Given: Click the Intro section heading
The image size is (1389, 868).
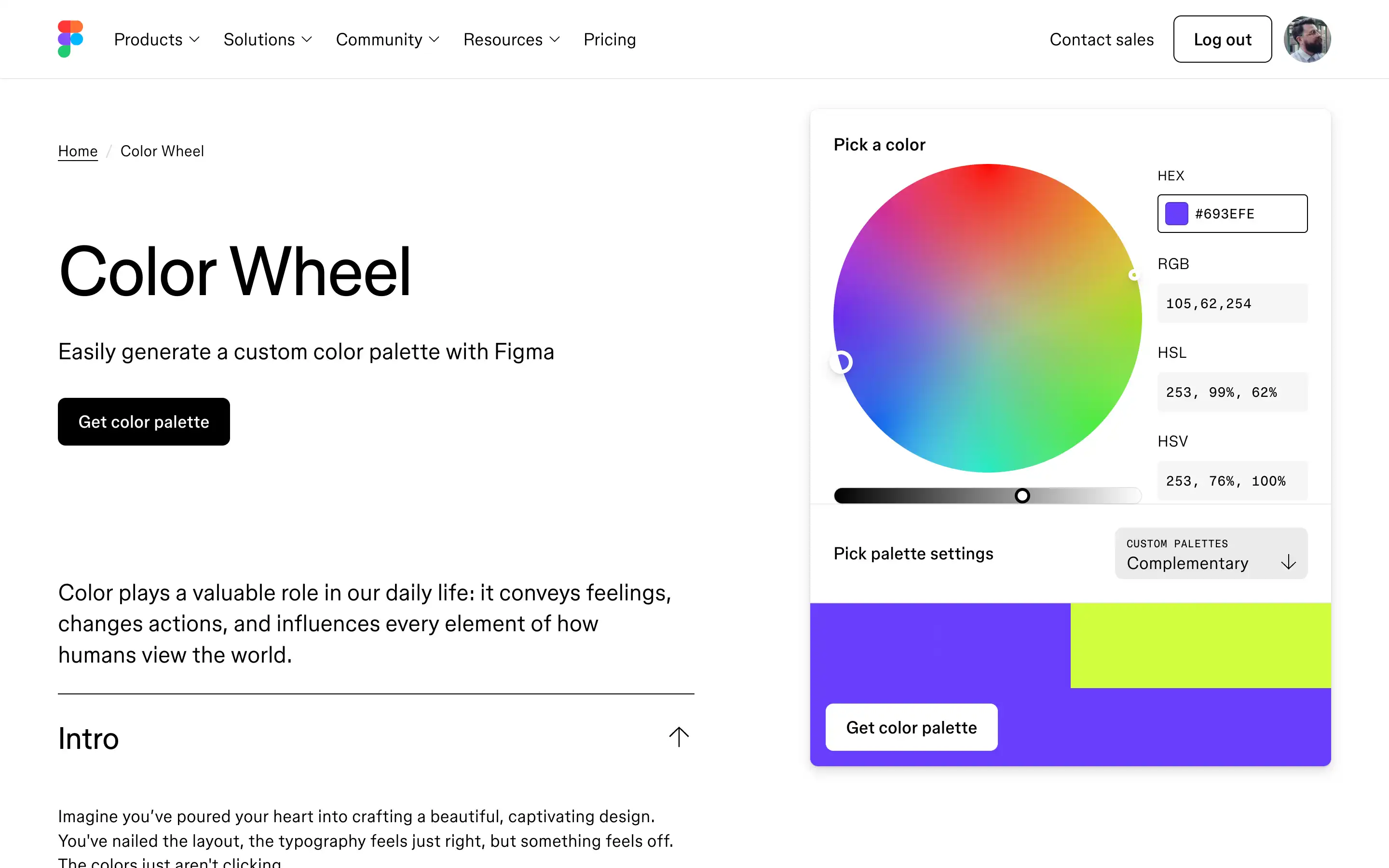Looking at the screenshot, I should 88,738.
